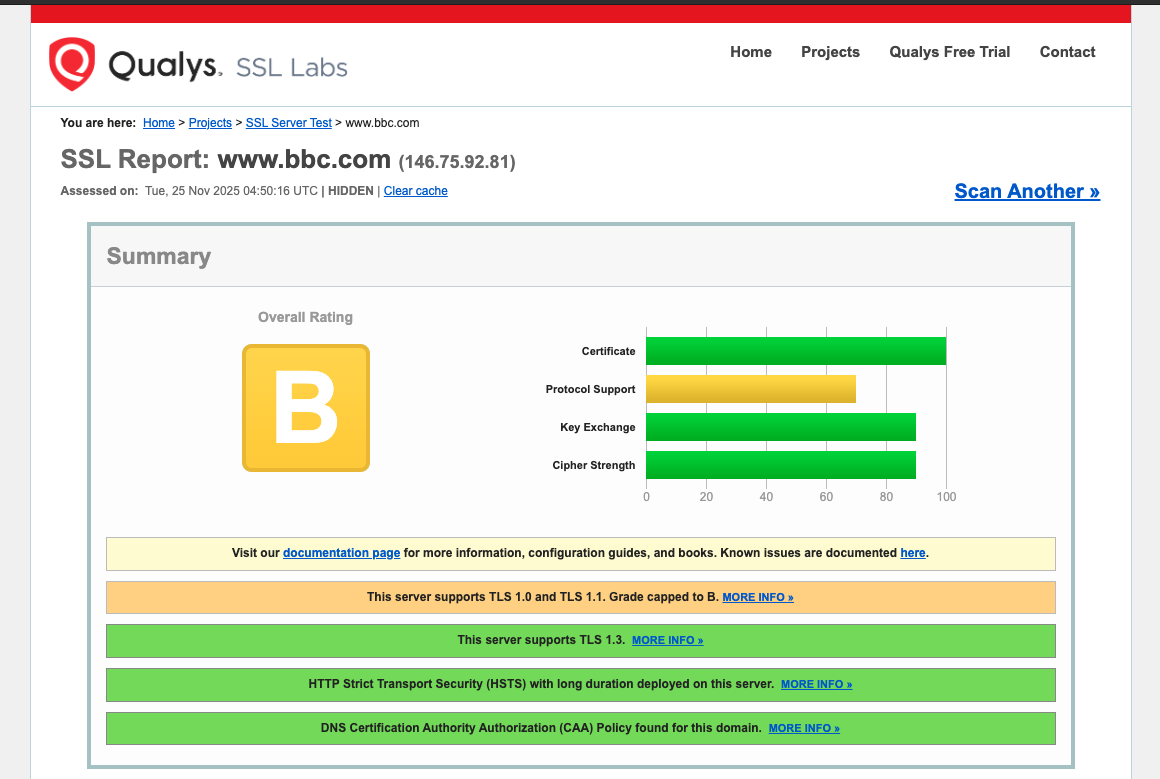Open the Contact navigation menu item

pyautogui.click(x=1067, y=52)
